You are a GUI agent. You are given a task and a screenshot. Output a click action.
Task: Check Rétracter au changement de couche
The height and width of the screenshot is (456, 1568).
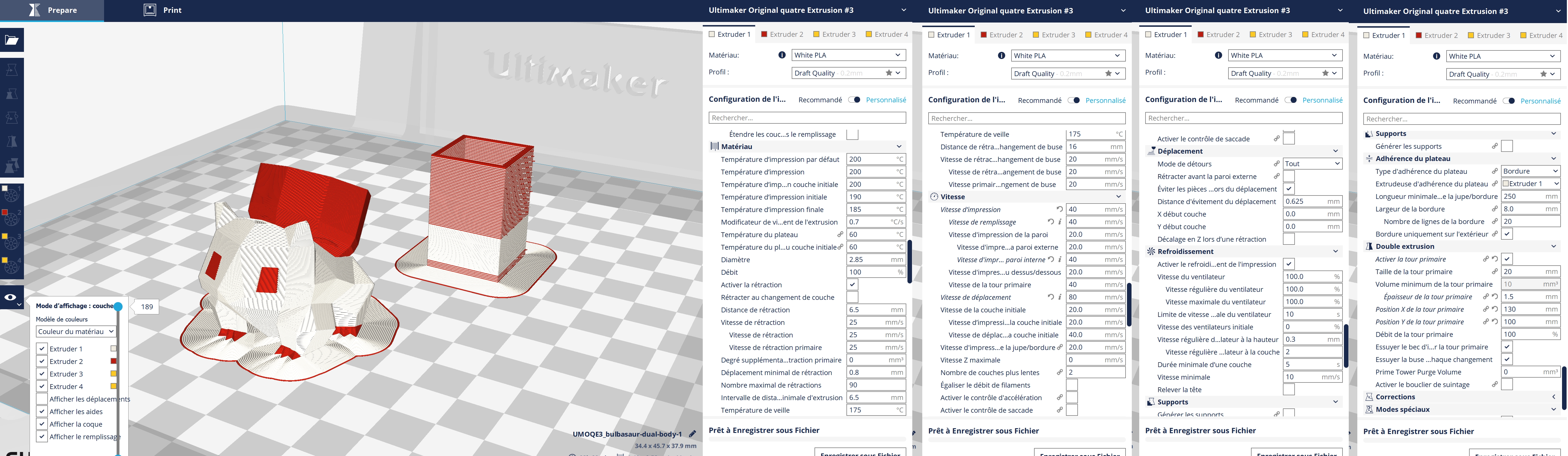pyautogui.click(x=852, y=297)
